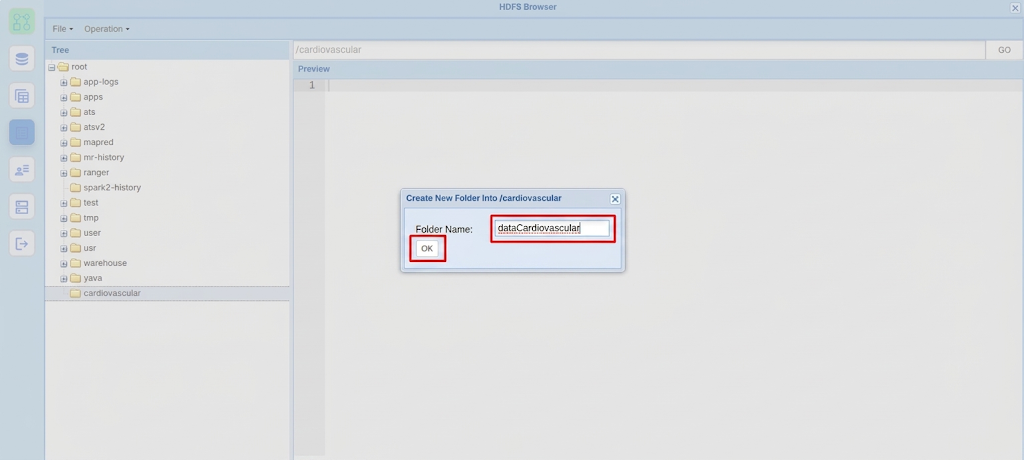Click the GO button
Viewport: 1024px width, 460px height.
pos(1004,50)
